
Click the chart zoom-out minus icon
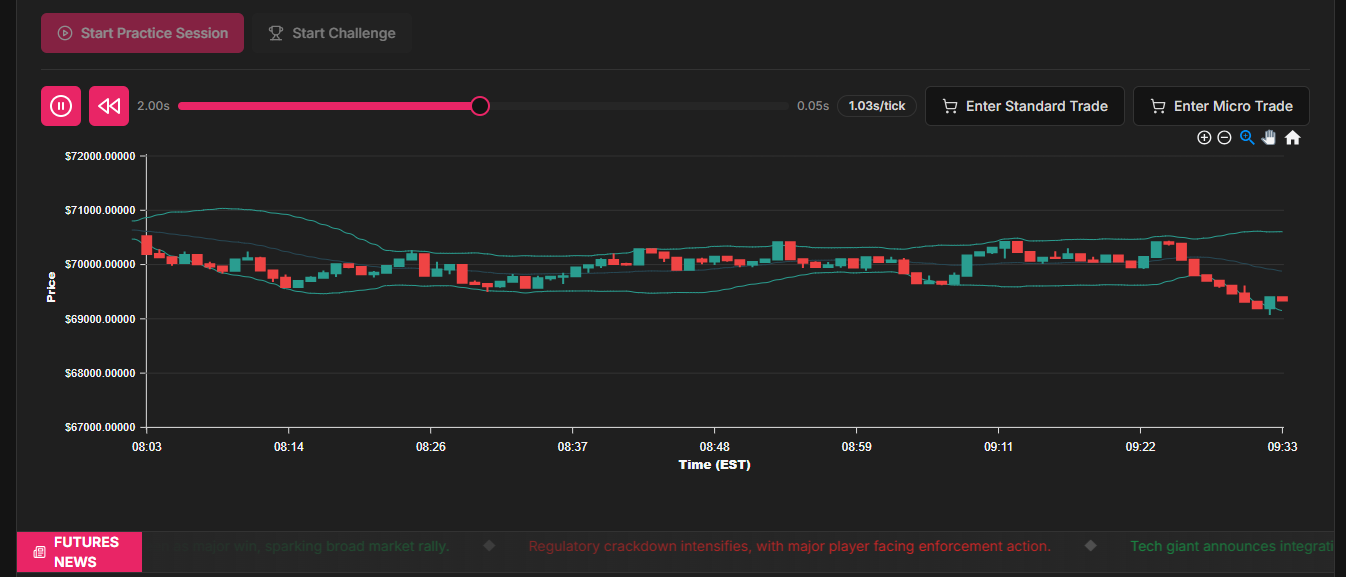tap(1224, 138)
